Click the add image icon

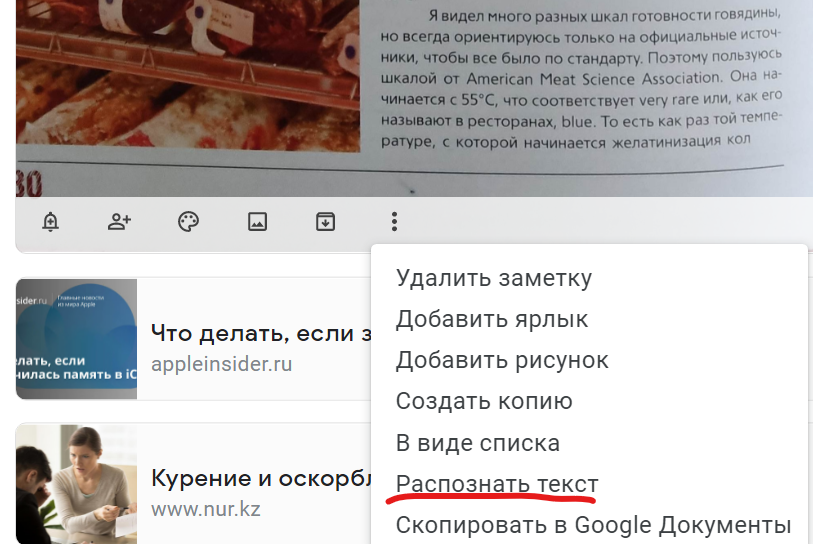(257, 222)
